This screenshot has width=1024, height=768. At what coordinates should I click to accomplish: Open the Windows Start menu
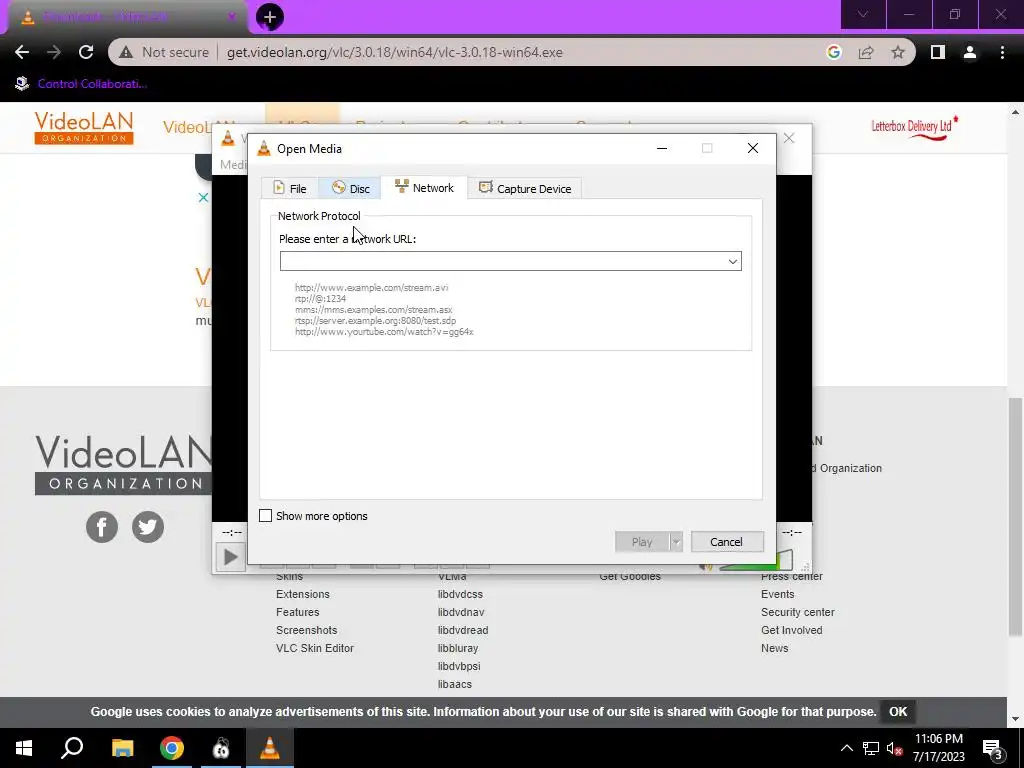pyautogui.click(x=24, y=748)
